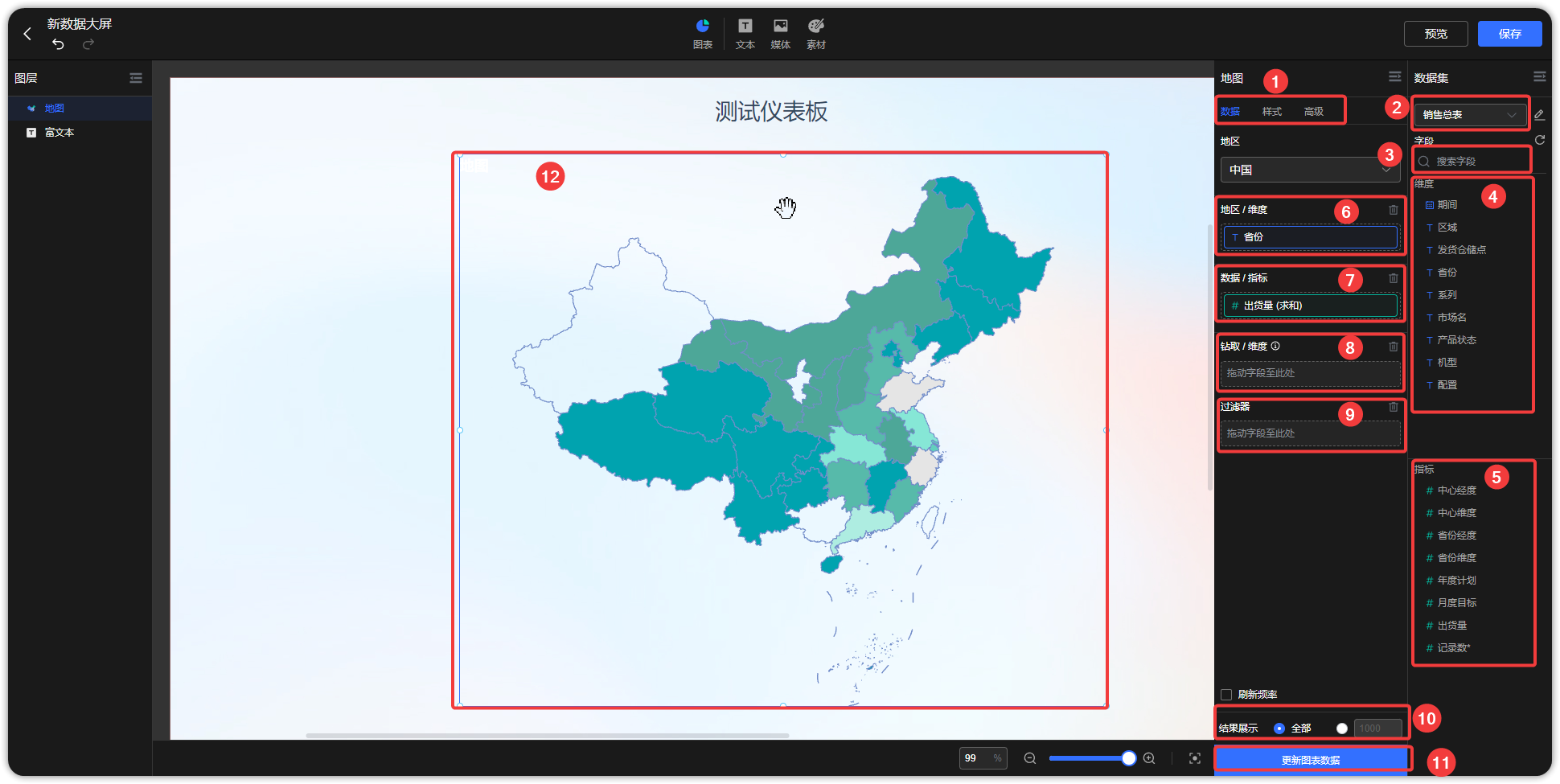Open the 中国 region dropdown
Screen dimensions: 1560x784
pyautogui.click(x=1310, y=170)
